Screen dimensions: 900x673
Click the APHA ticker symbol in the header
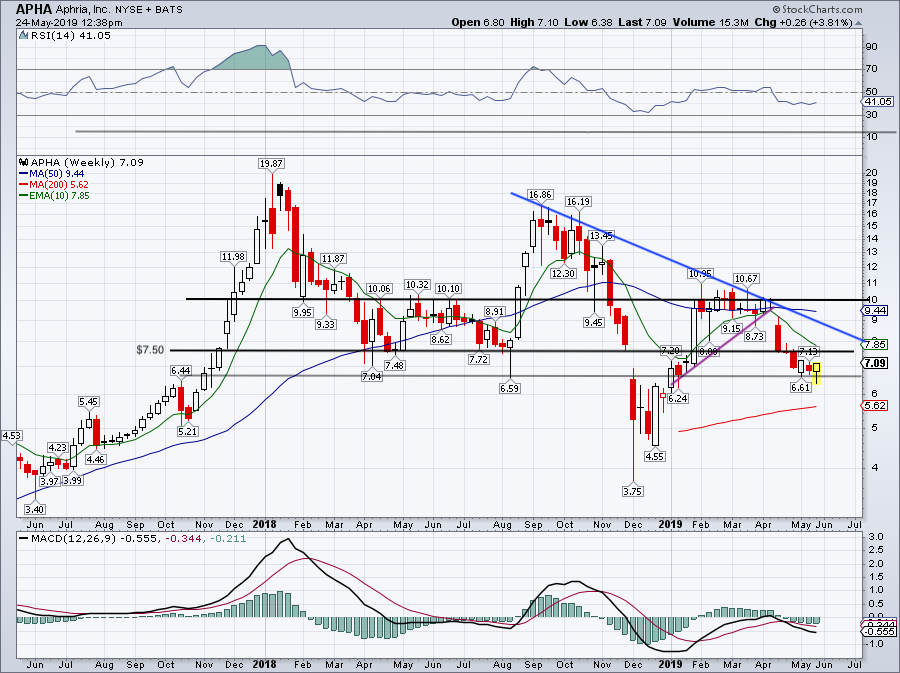pos(34,9)
